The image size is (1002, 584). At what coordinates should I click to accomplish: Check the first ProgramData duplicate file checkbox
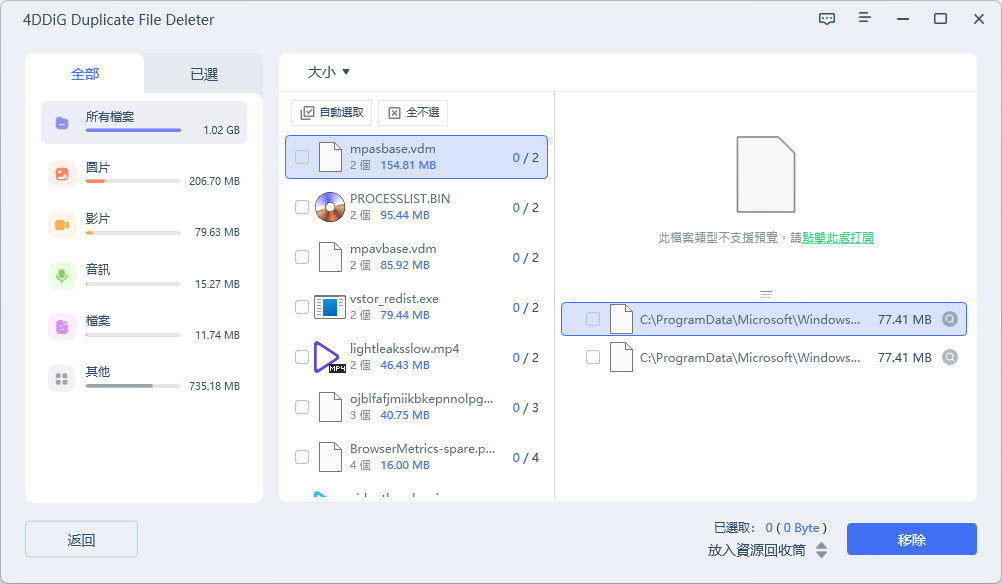pyautogui.click(x=592, y=318)
